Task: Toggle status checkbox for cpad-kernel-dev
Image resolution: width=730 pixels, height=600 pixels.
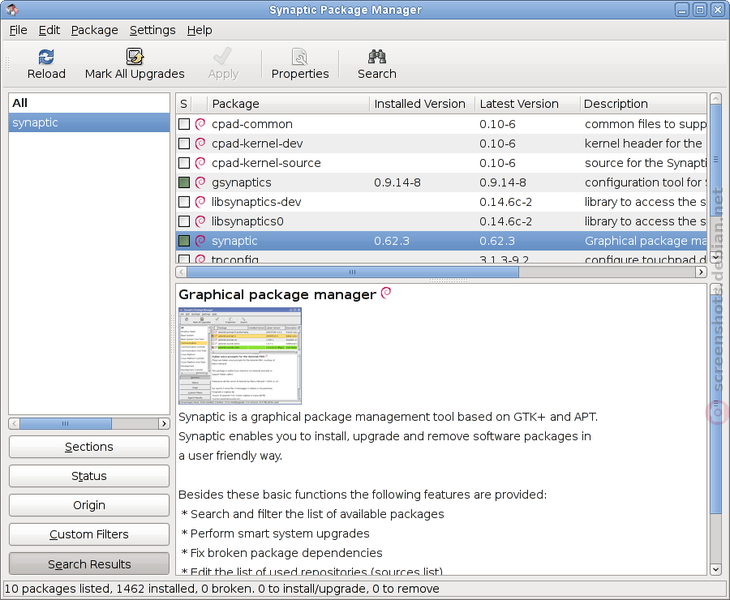Action: [184, 143]
